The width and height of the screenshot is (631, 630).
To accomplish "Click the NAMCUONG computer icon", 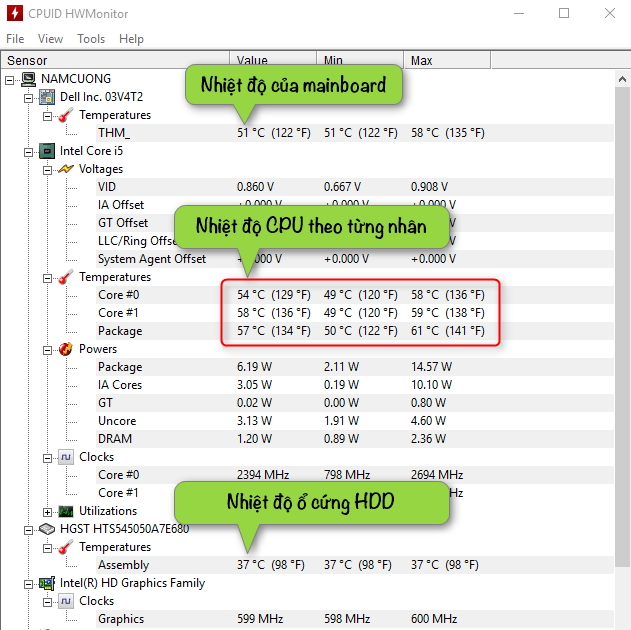I will [x=28, y=79].
